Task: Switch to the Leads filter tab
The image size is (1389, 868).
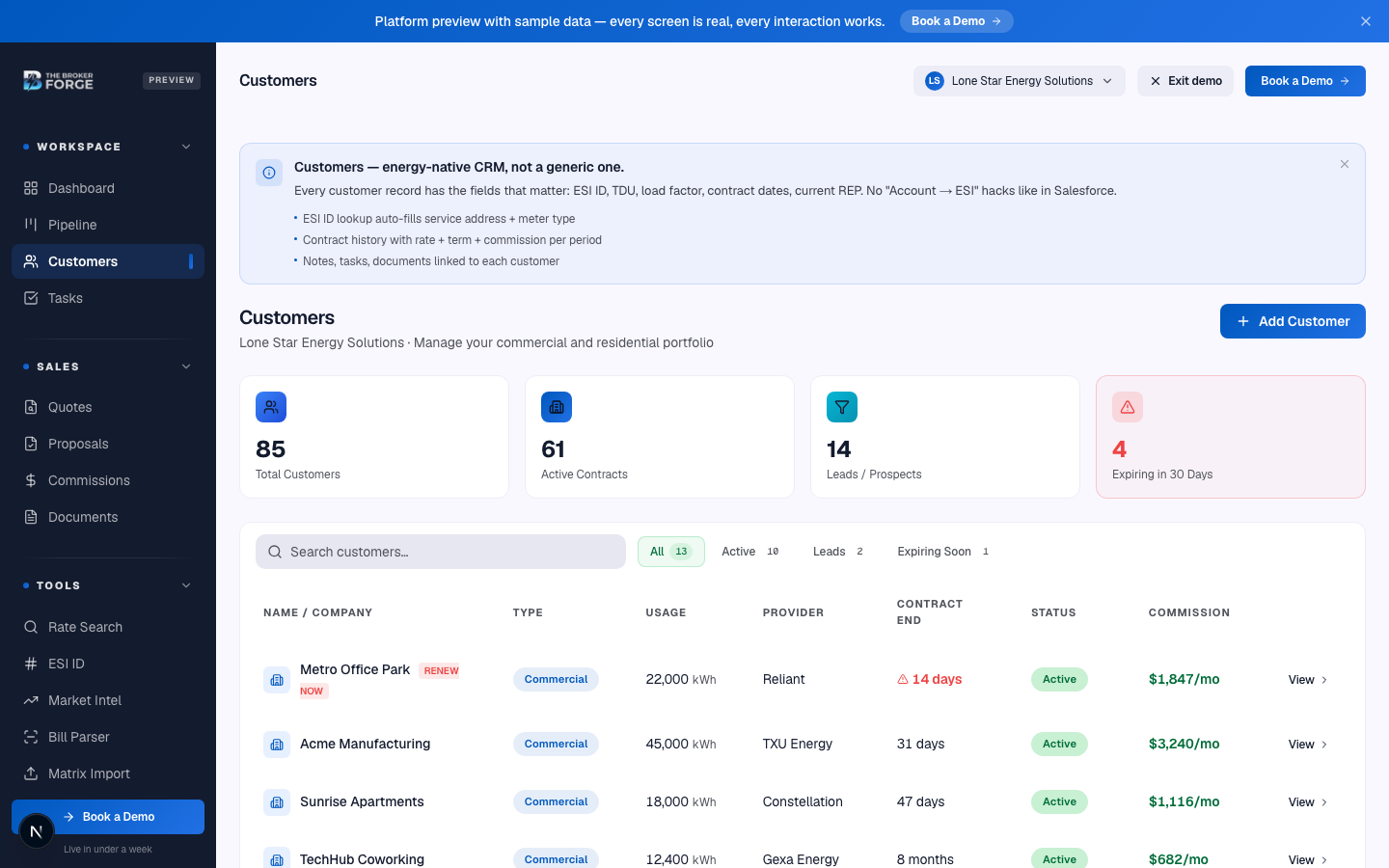Action: (x=838, y=552)
